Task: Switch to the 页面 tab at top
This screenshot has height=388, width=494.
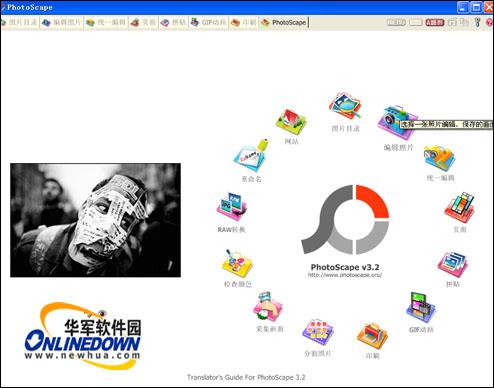Action: coord(143,23)
